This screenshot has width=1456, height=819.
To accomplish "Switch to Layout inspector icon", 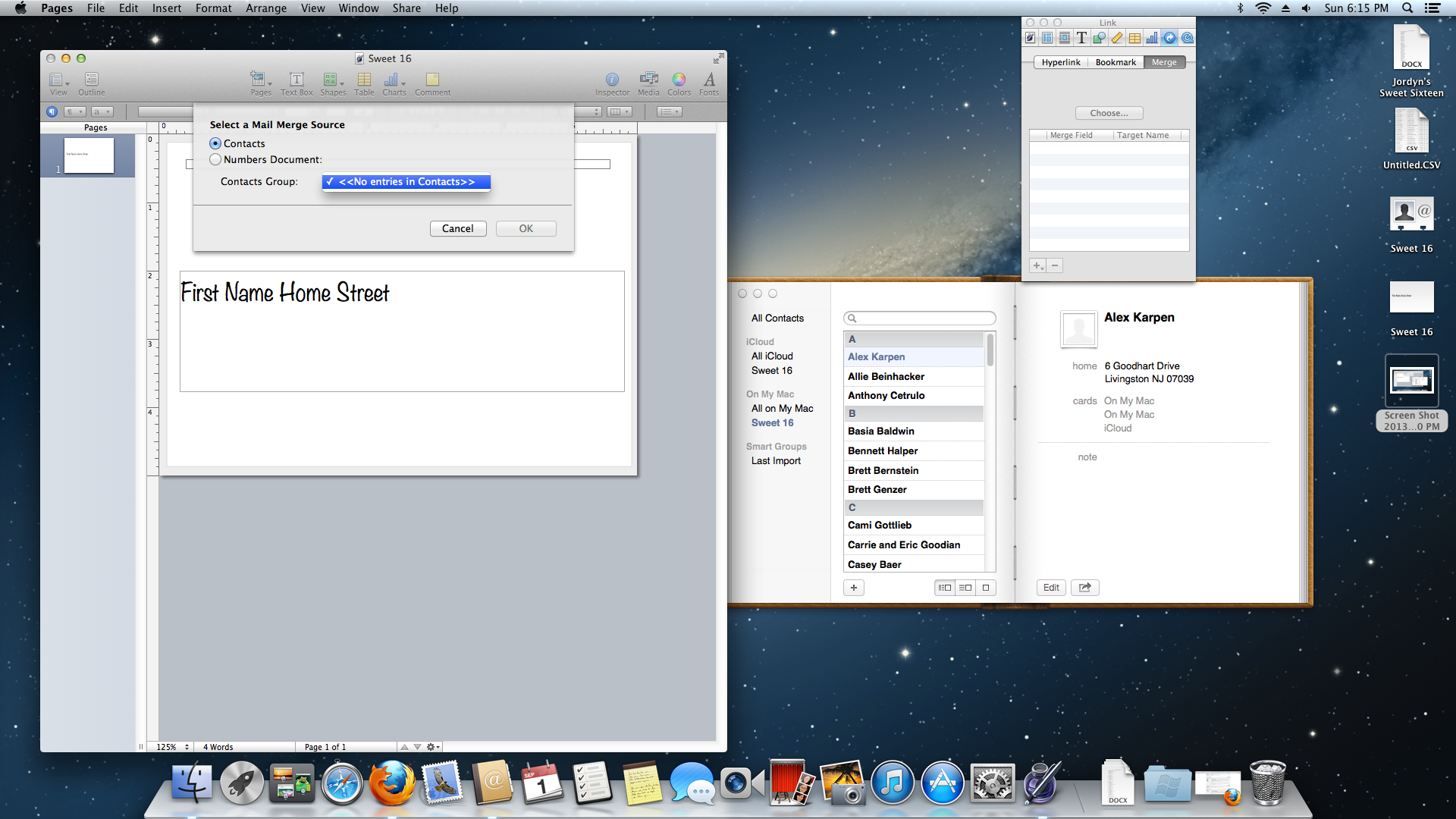I will pyautogui.click(x=1047, y=38).
